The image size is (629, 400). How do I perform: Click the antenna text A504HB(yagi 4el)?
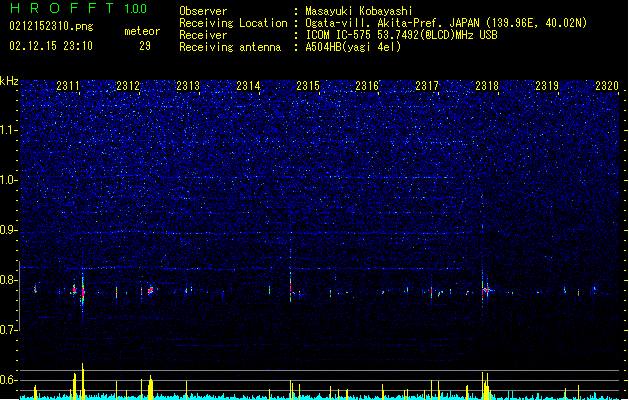coord(353,47)
